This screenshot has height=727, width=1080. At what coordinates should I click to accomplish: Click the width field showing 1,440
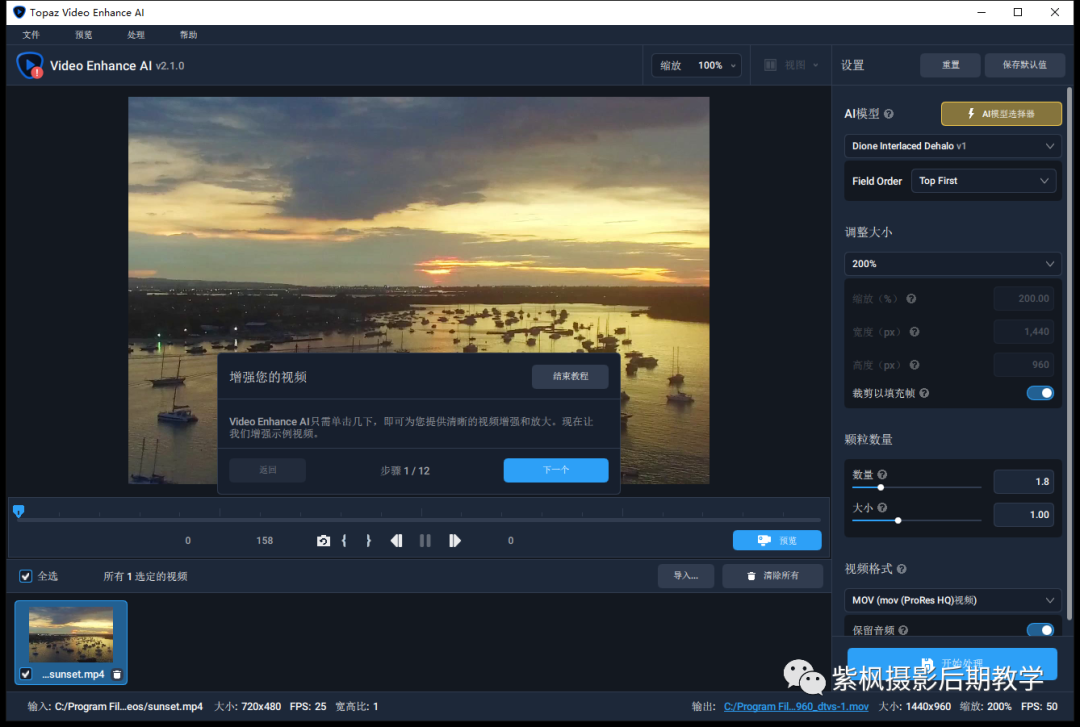(1024, 332)
